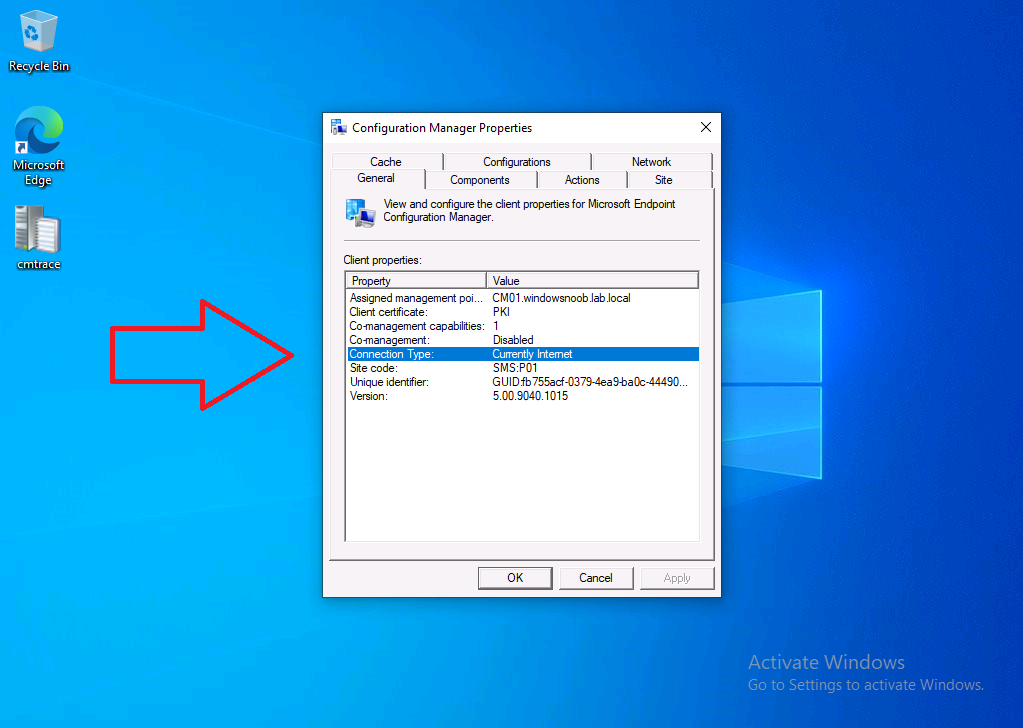The image size is (1023, 728).
Task: Click the 5.00.9040.1015 version value
Action: pyautogui.click(x=530, y=396)
